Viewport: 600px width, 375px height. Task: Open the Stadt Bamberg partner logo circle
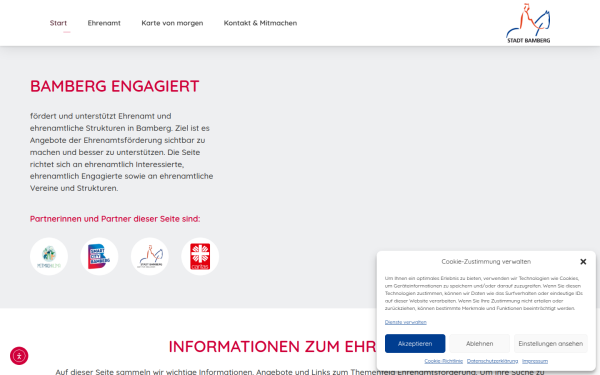[150, 256]
